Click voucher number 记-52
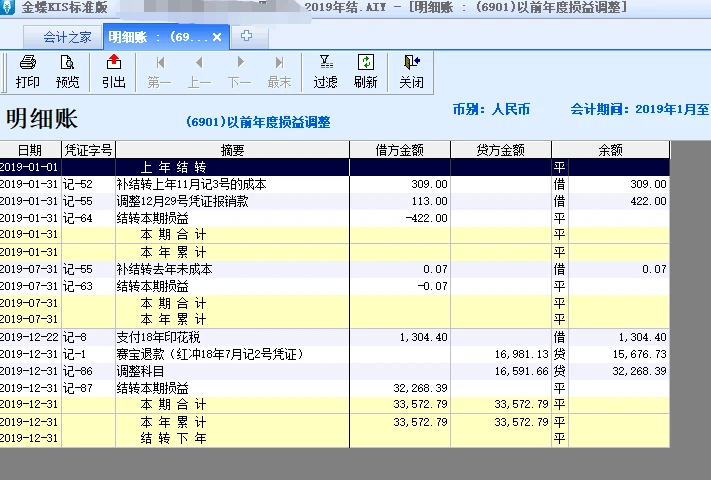 78,184
